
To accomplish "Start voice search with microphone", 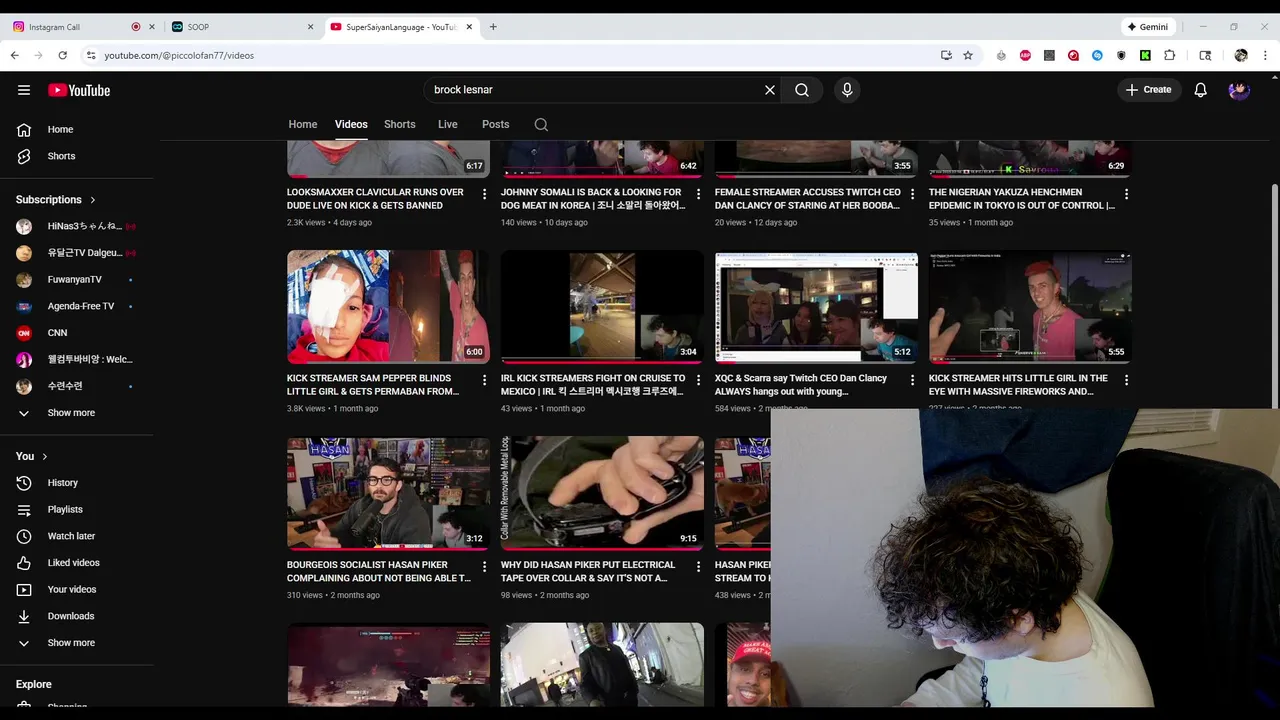I will point(847,90).
